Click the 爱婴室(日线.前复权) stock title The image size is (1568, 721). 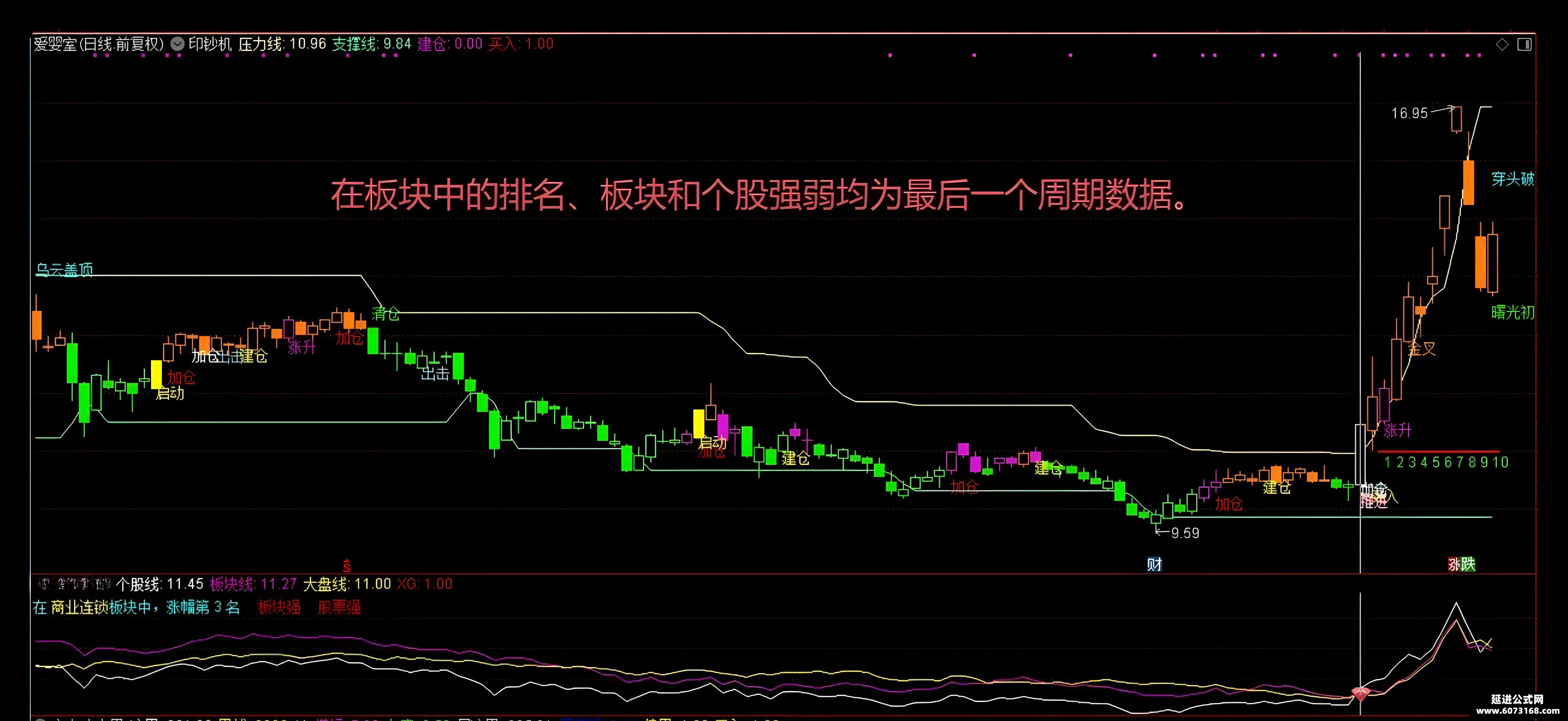click(x=99, y=44)
